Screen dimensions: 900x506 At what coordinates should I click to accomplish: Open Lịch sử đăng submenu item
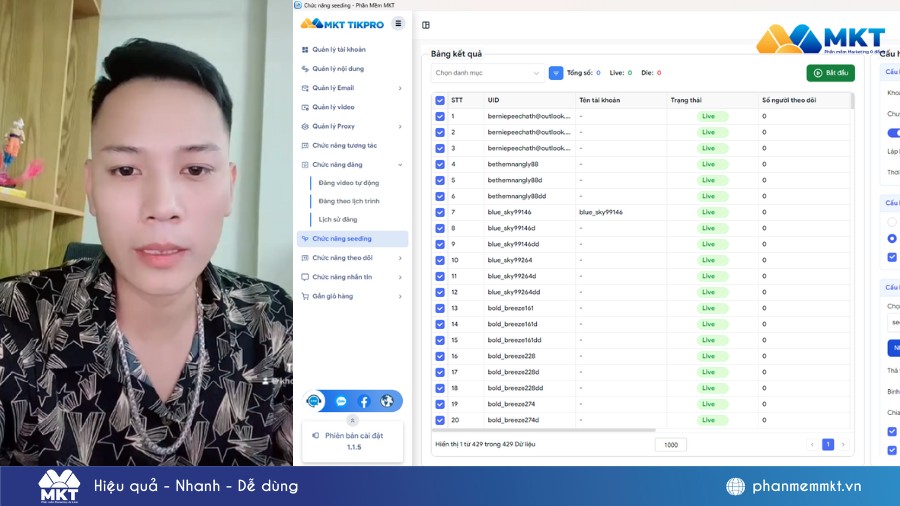coord(338,220)
